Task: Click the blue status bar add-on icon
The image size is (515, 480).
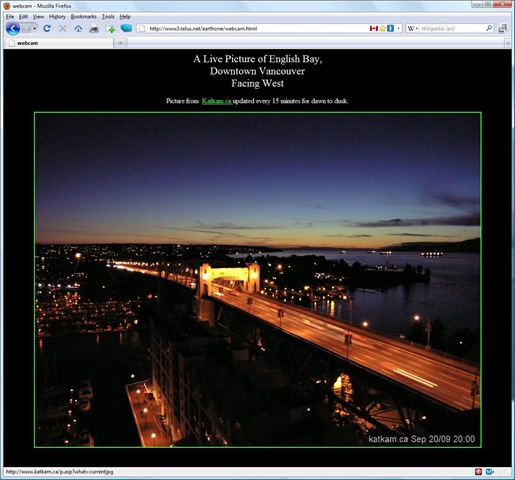Action: pyautogui.click(x=489, y=472)
